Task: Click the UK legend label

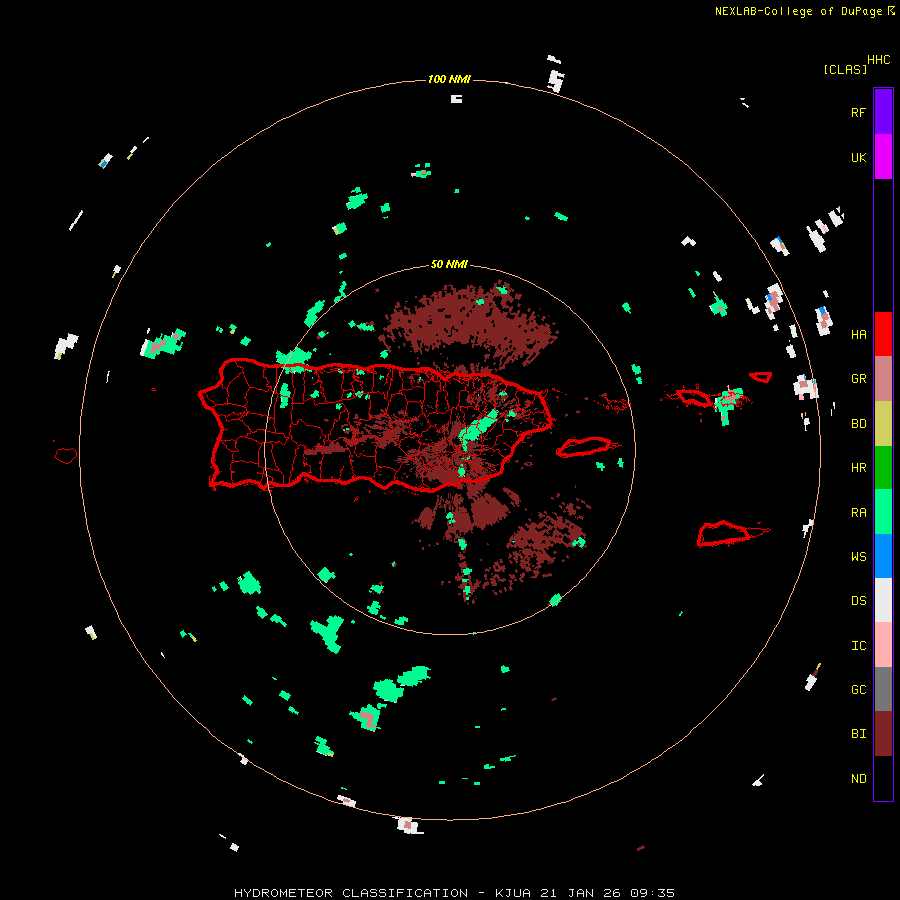Action: [x=858, y=157]
